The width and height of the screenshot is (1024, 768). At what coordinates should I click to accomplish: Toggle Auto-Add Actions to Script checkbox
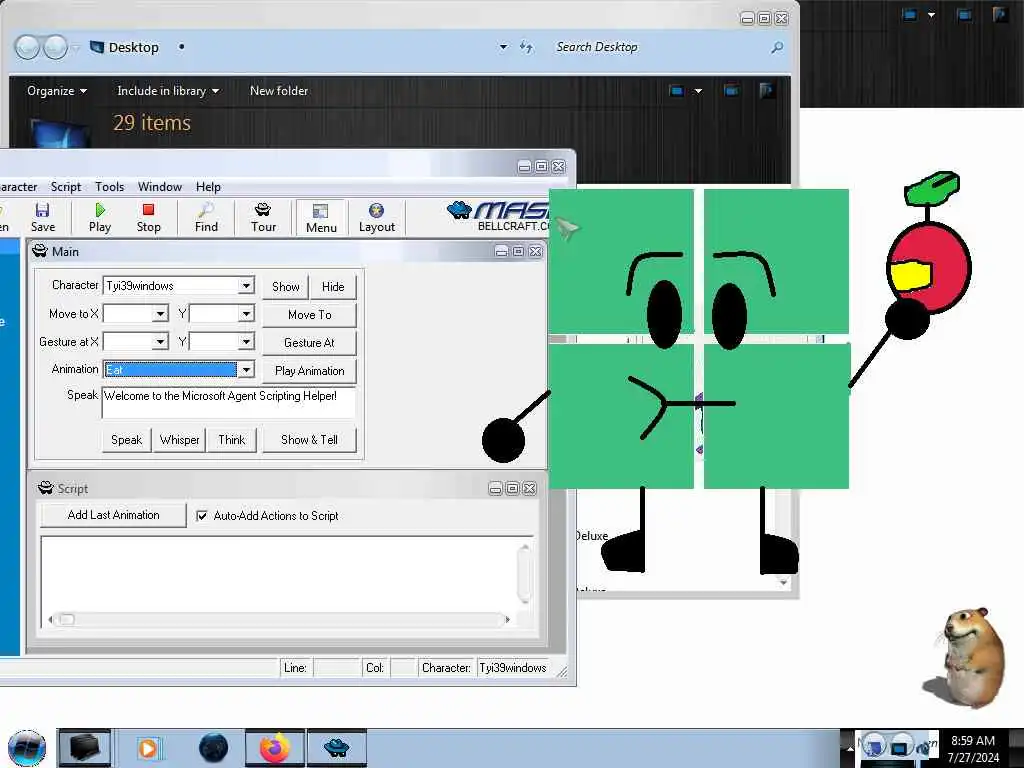pos(202,516)
